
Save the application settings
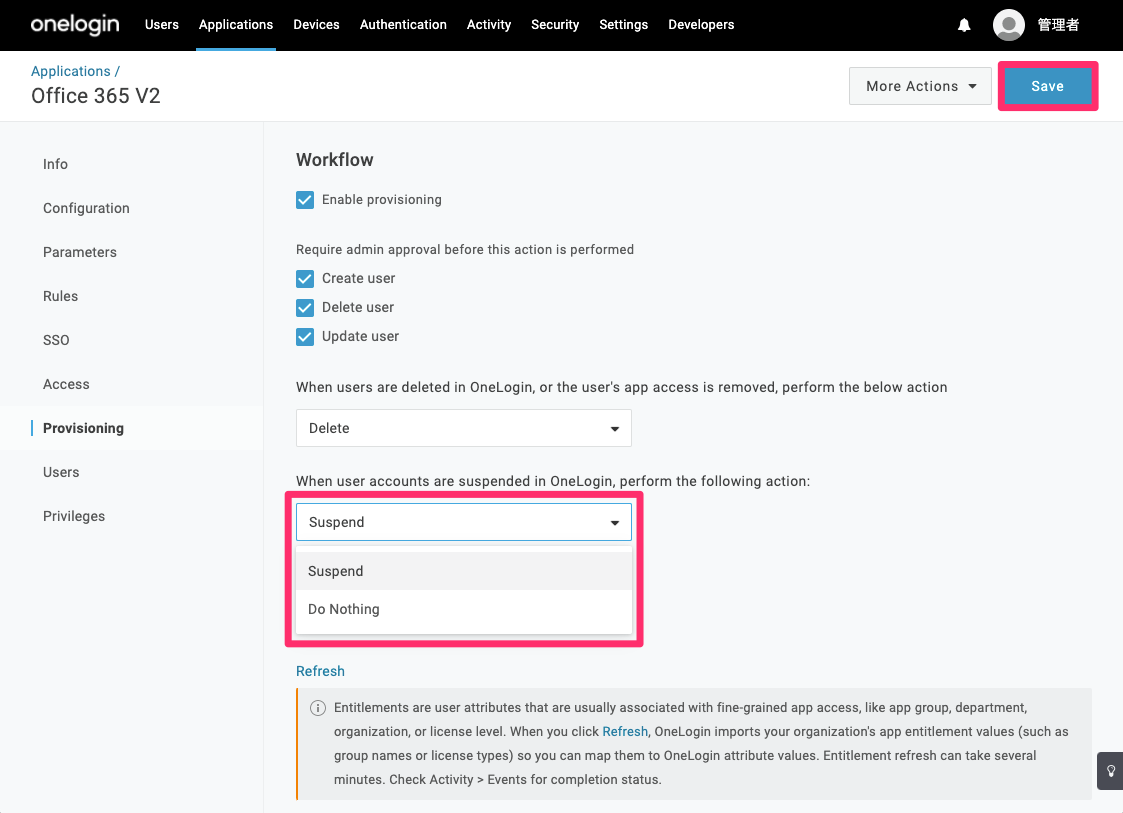pos(1047,86)
